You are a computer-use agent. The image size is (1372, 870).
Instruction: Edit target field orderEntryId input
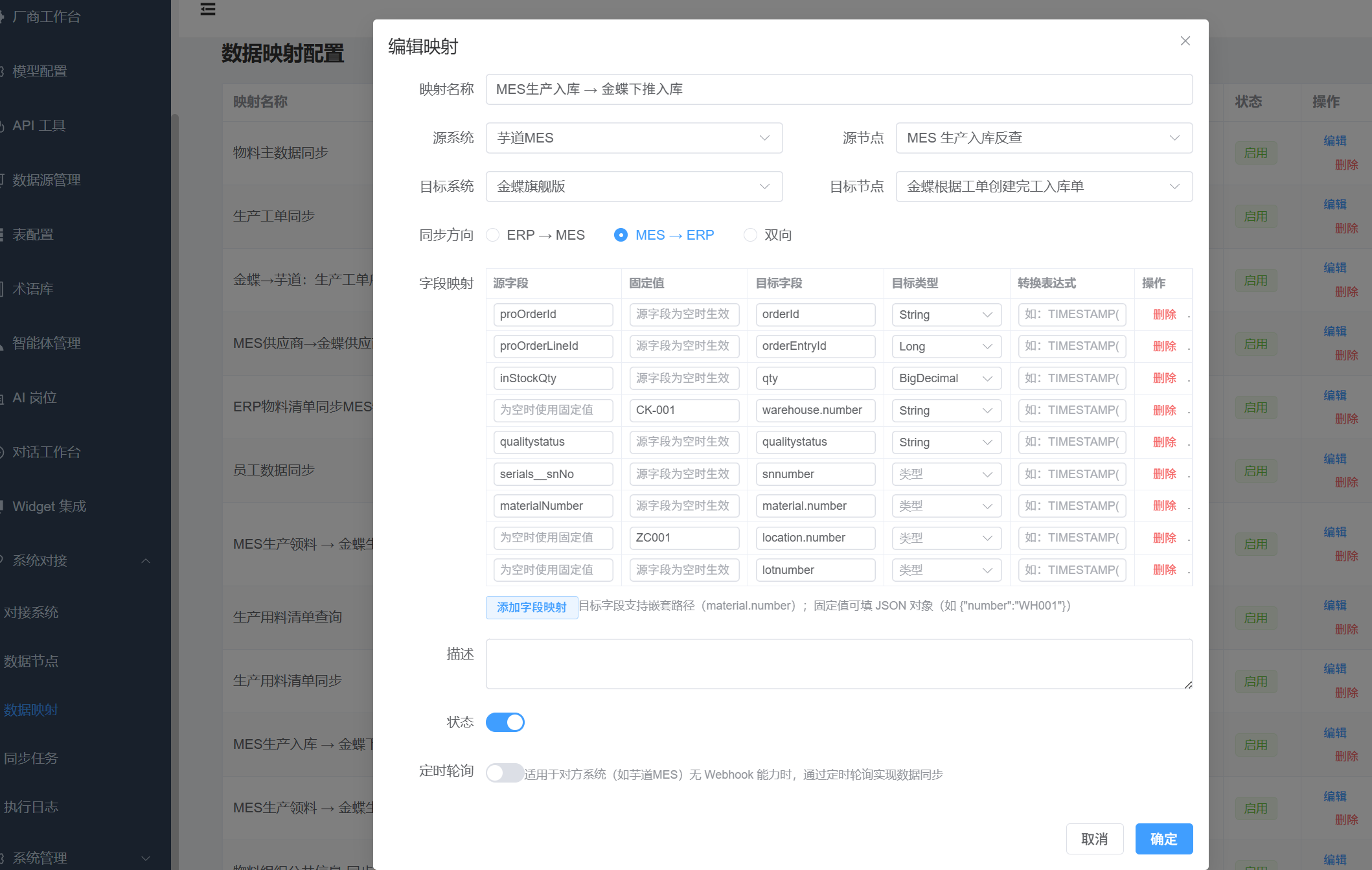[816, 347]
